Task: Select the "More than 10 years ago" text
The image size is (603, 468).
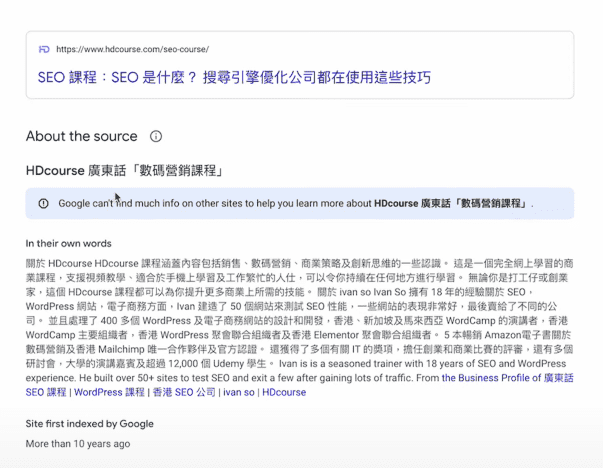Action: 78,444
